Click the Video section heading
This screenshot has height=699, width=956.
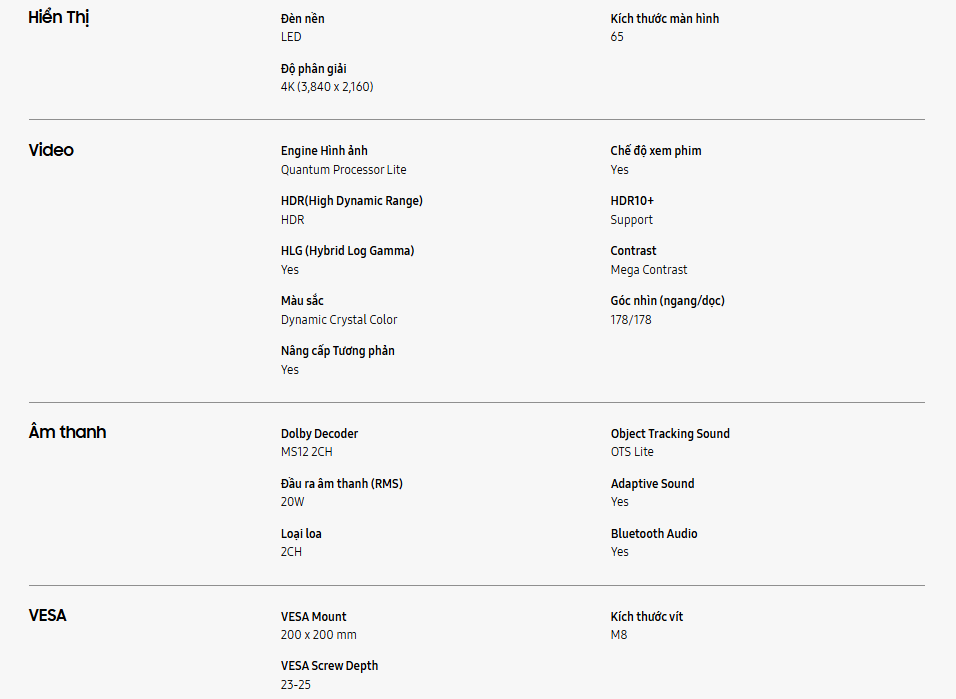51,150
